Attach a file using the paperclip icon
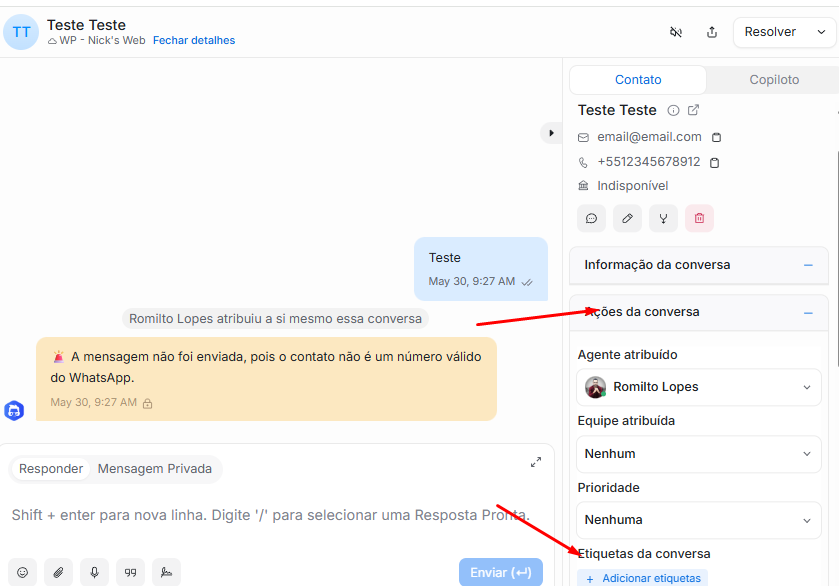The width and height of the screenshot is (839, 586). click(x=59, y=572)
